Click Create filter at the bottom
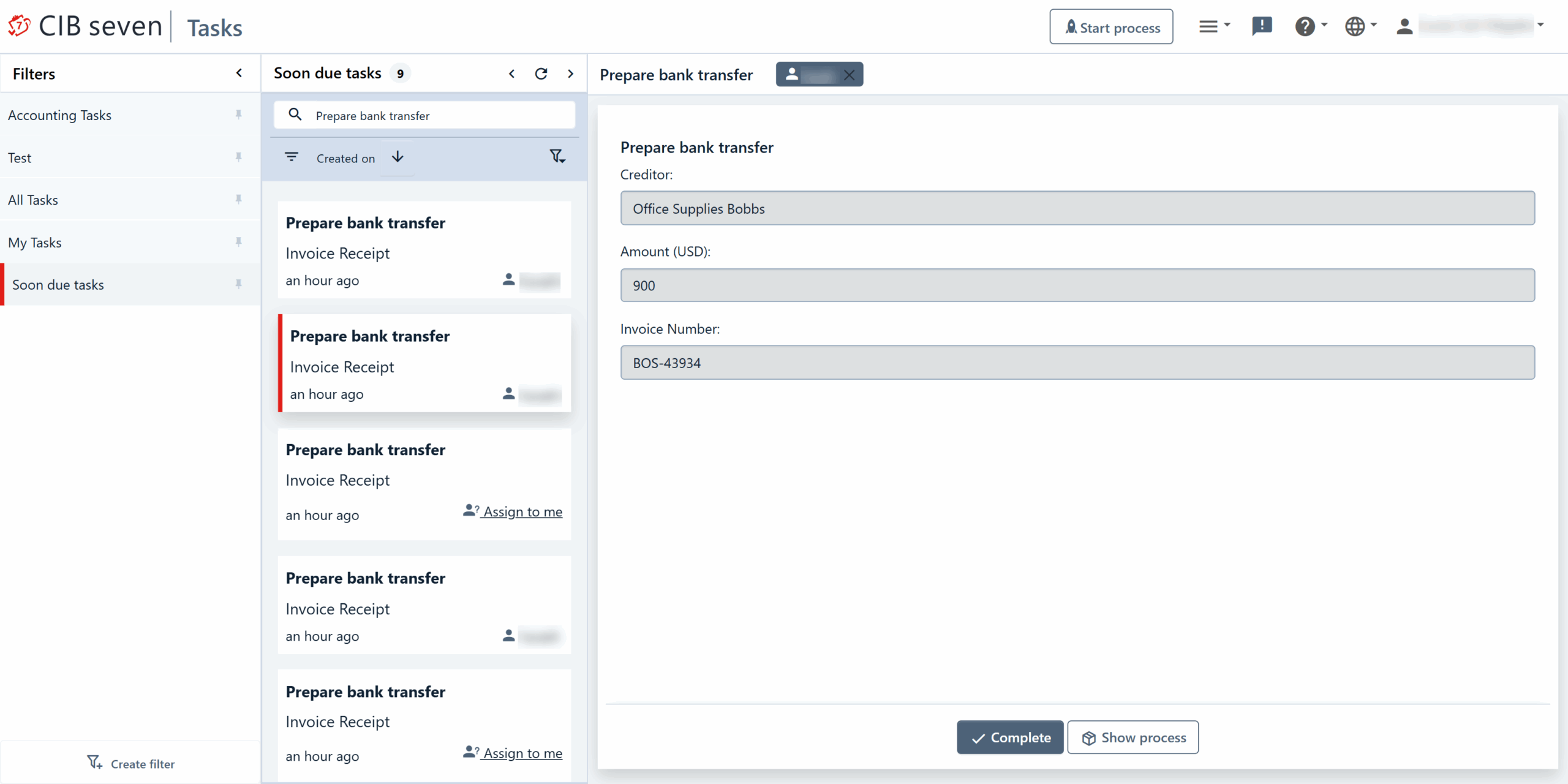 tap(130, 763)
